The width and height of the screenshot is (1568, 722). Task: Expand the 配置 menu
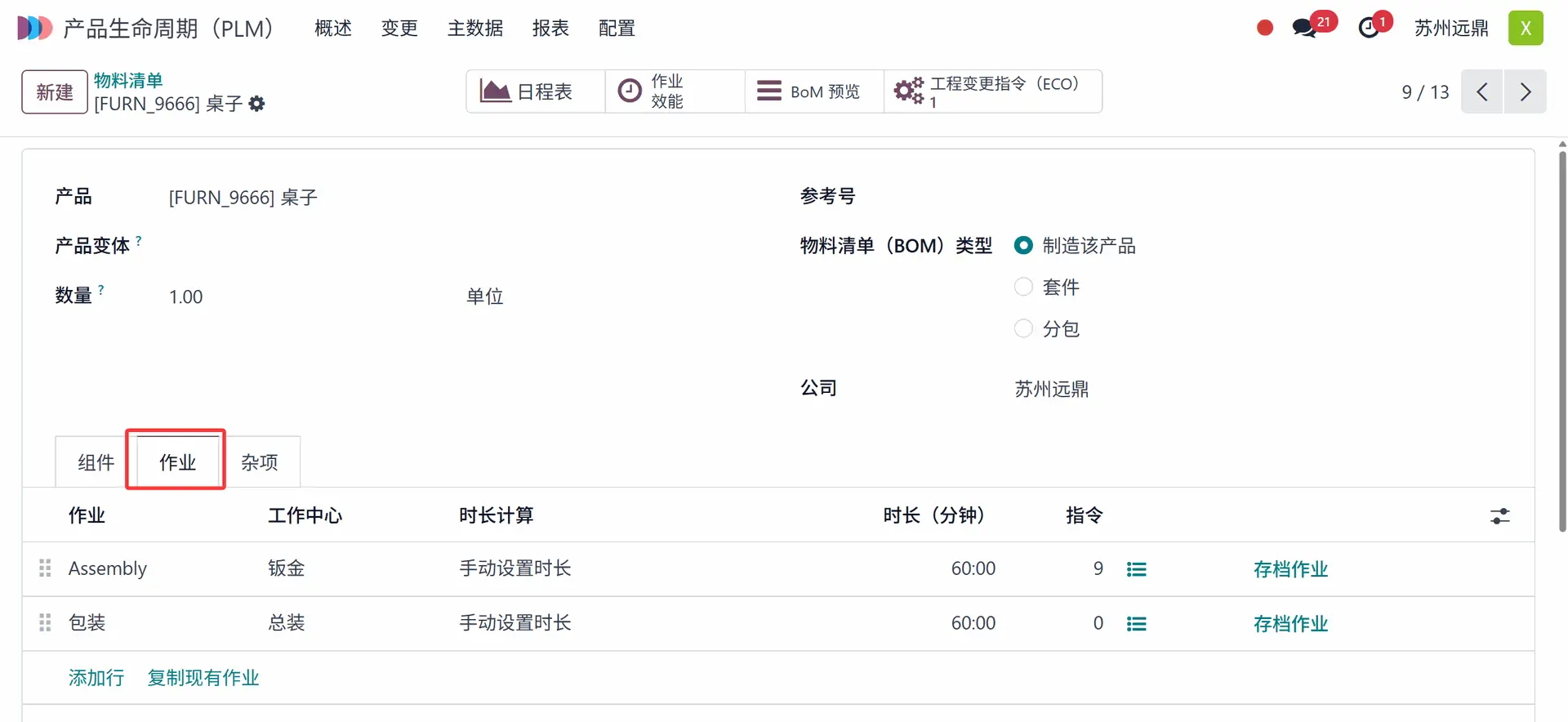(x=617, y=29)
